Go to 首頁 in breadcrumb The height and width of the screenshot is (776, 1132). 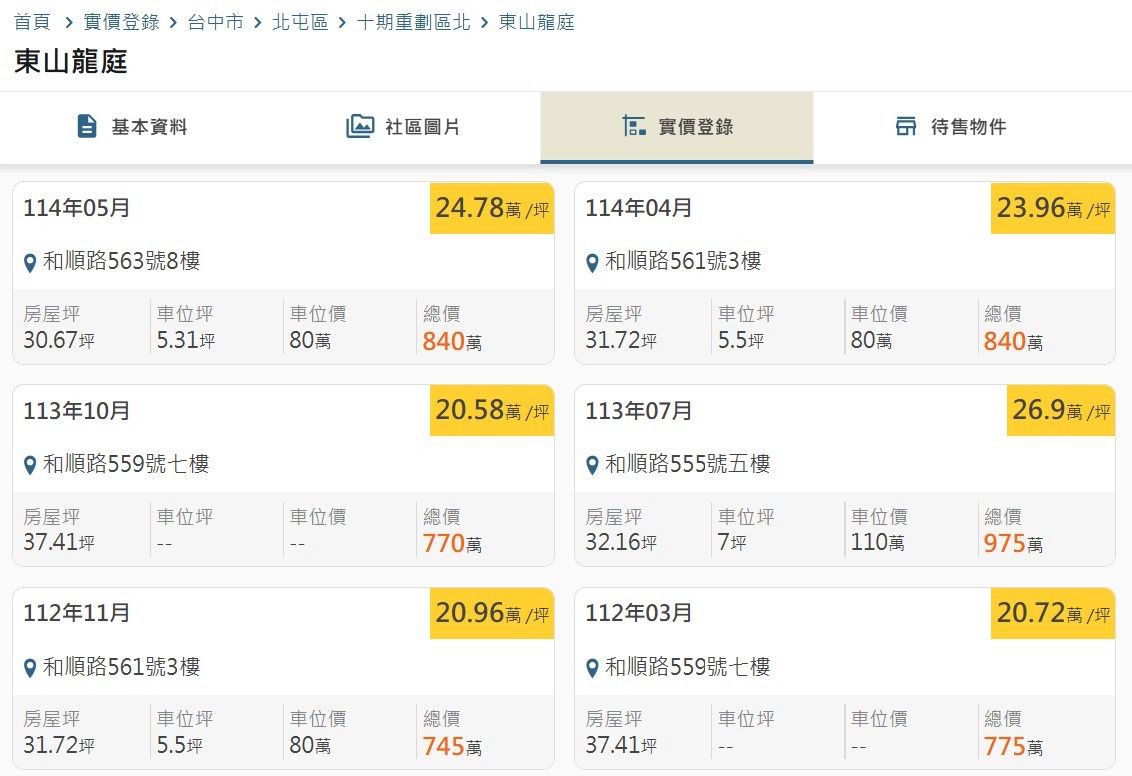pyautogui.click(x=32, y=22)
